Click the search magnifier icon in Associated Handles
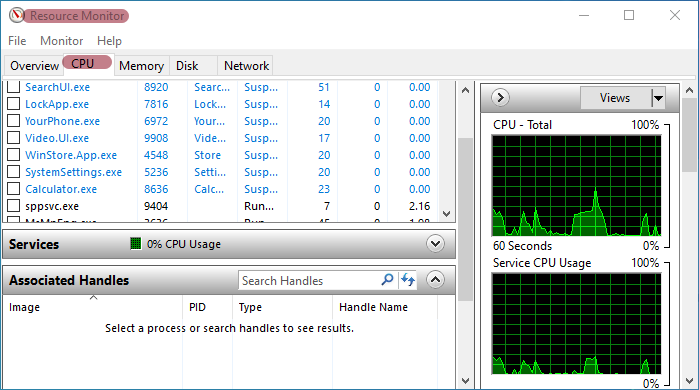The image size is (699, 390). 387,280
